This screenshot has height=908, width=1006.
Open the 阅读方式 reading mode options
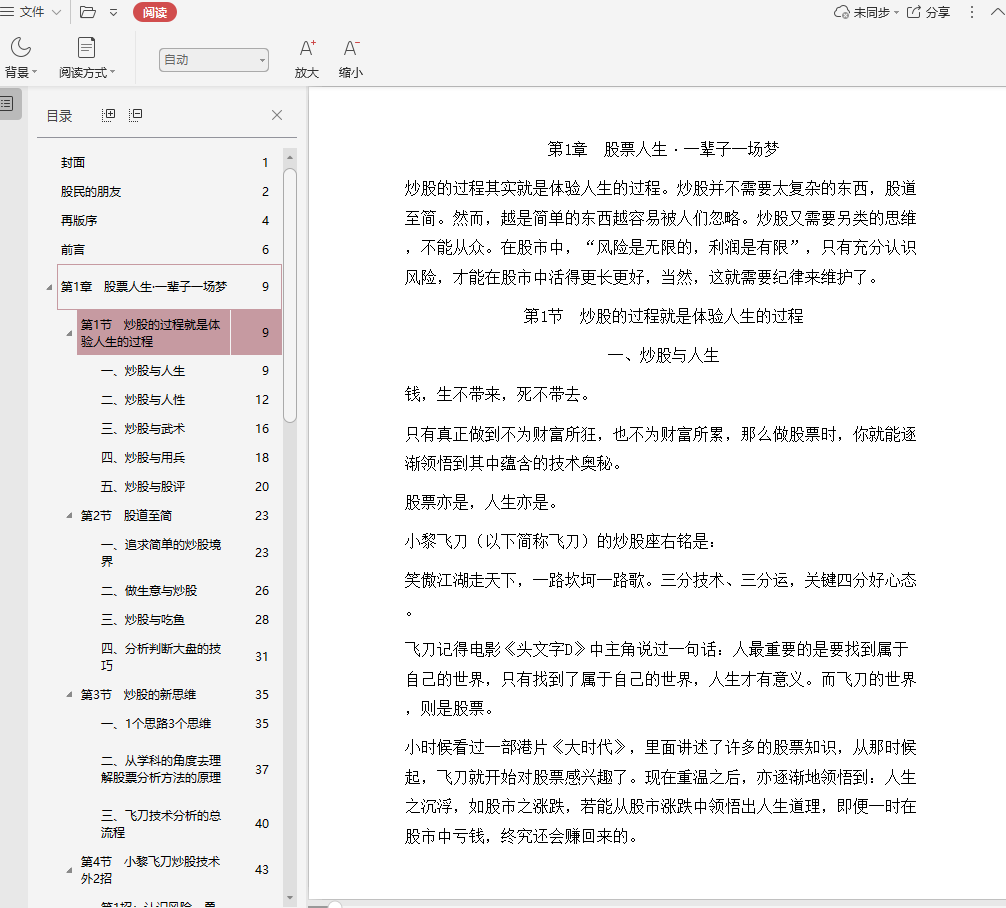tap(87, 58)
